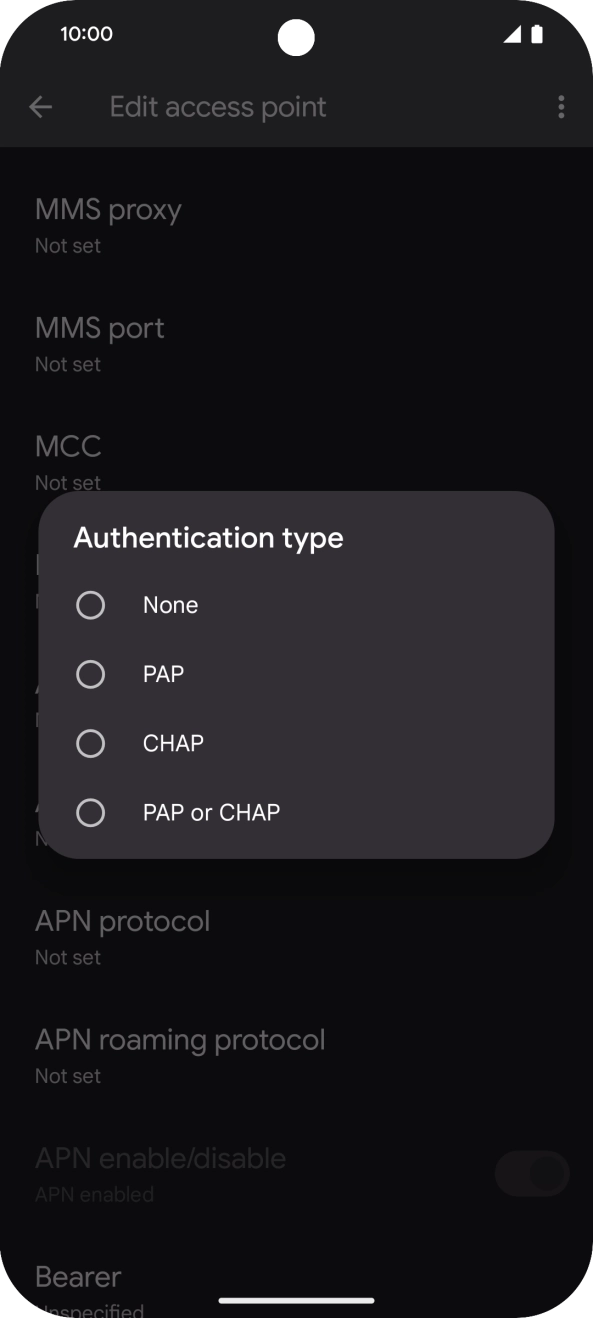
Task: Select the None radio button
Action: pos(91,605)
